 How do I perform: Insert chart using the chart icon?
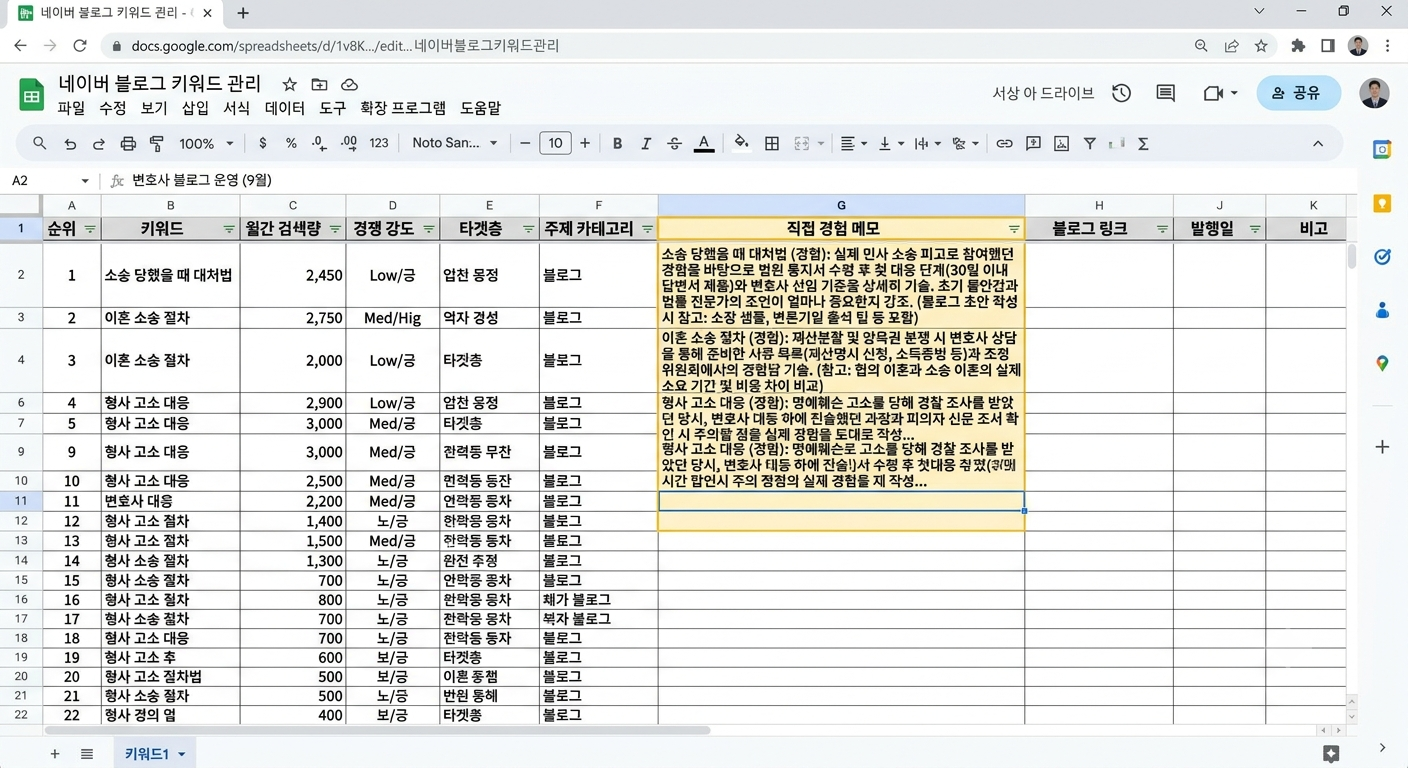click(x=1061, y=144)
